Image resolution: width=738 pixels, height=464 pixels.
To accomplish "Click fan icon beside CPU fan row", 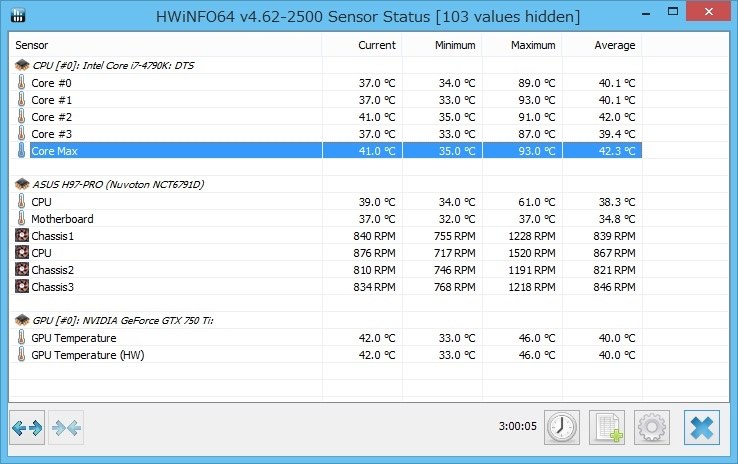I will tap(22, 252).
